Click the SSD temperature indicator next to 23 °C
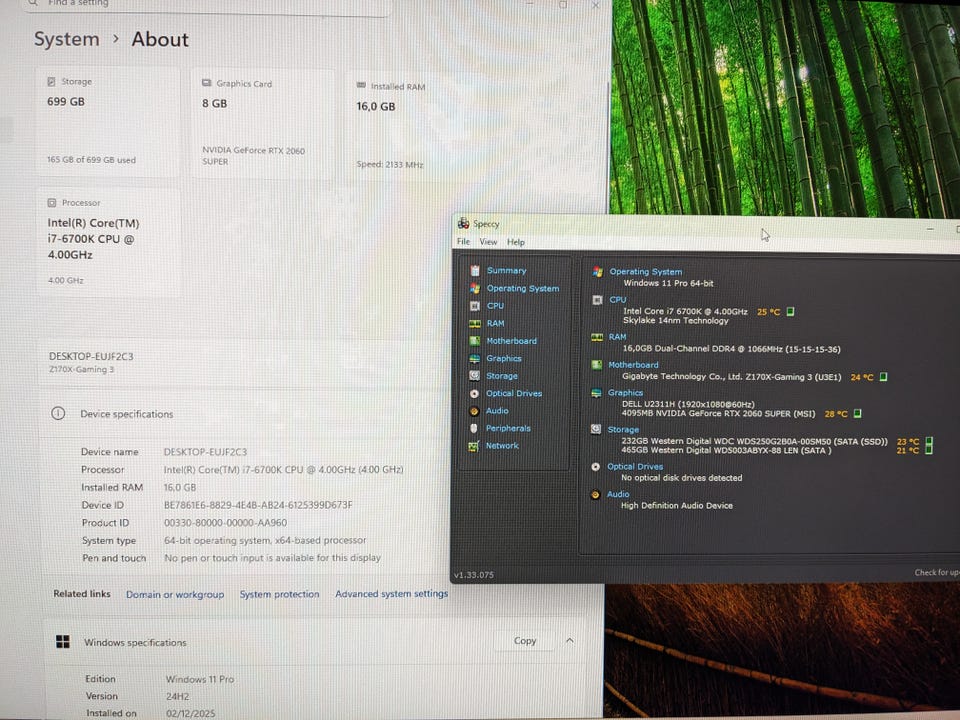This screenshot has height=720, width=960. (929, 441)
